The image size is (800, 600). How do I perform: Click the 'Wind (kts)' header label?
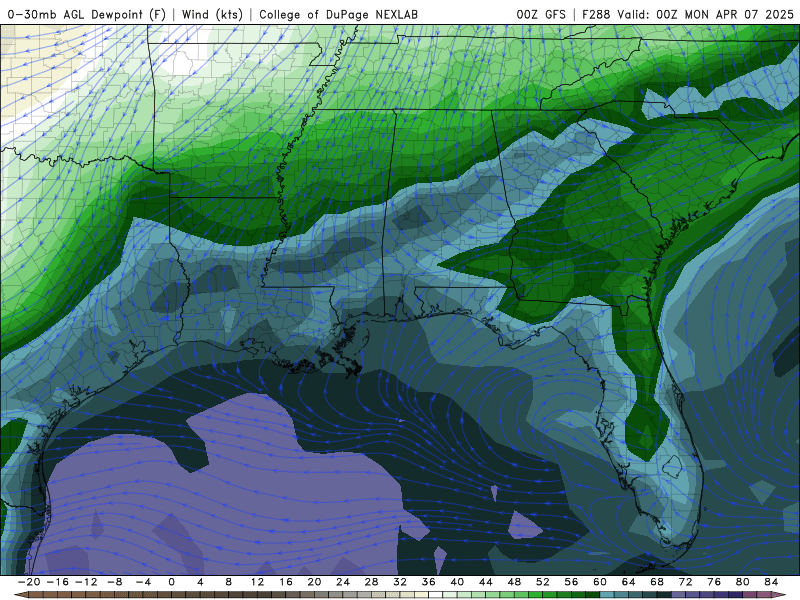212,14
